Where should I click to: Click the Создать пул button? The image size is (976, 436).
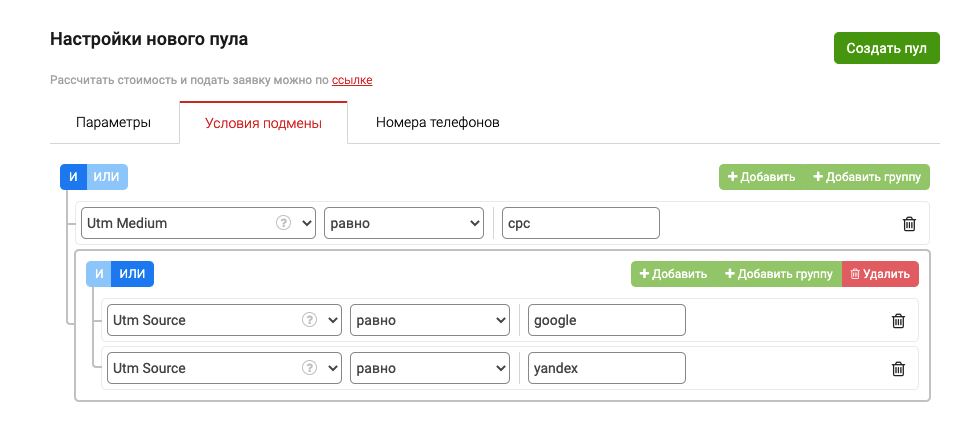click(886, 49)
